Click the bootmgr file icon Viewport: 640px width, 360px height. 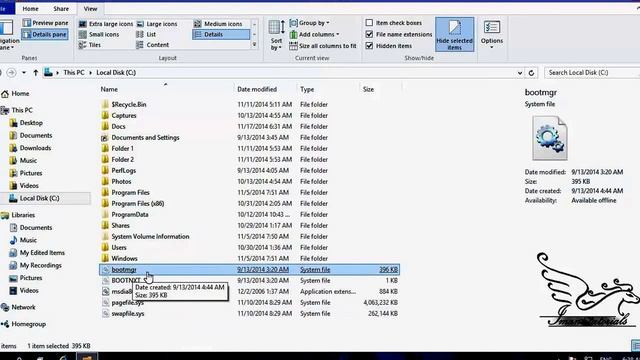pos(105,270)
